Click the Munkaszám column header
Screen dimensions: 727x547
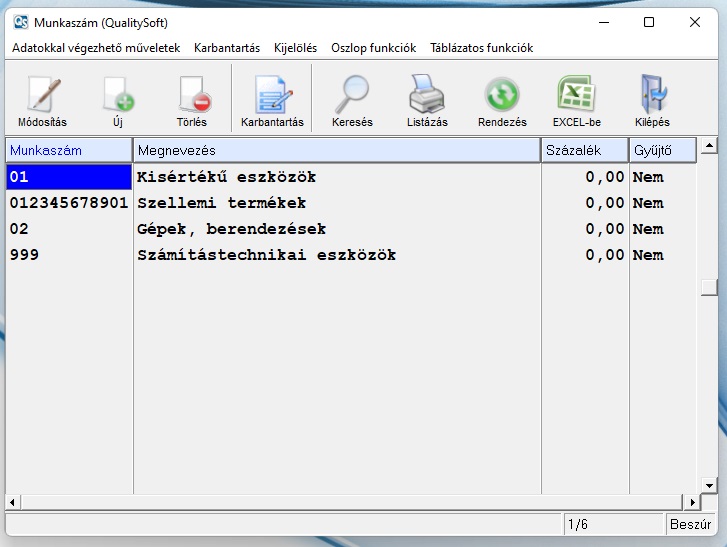(x=69, y=150)
